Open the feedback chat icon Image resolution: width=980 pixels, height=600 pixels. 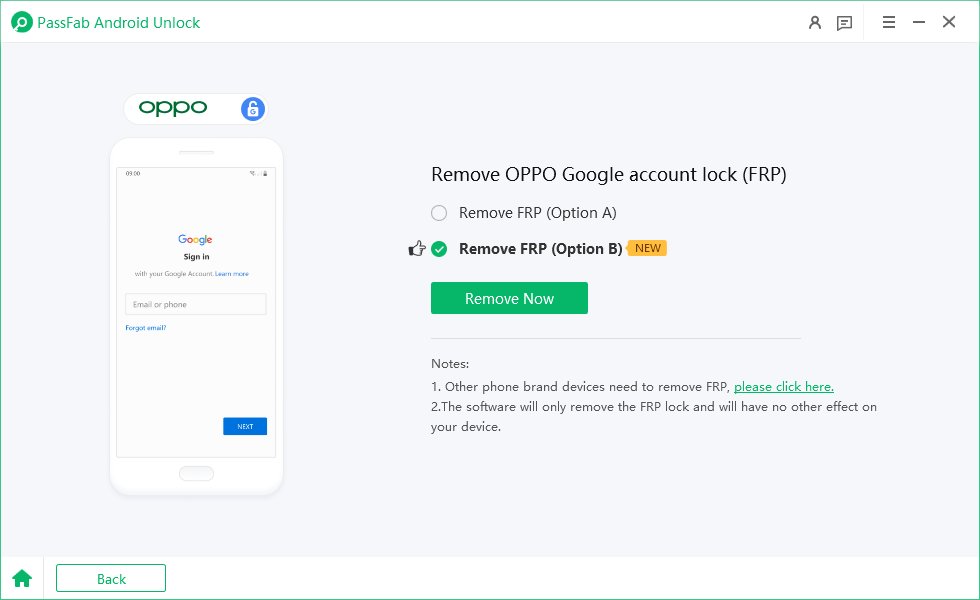point(844,21)
